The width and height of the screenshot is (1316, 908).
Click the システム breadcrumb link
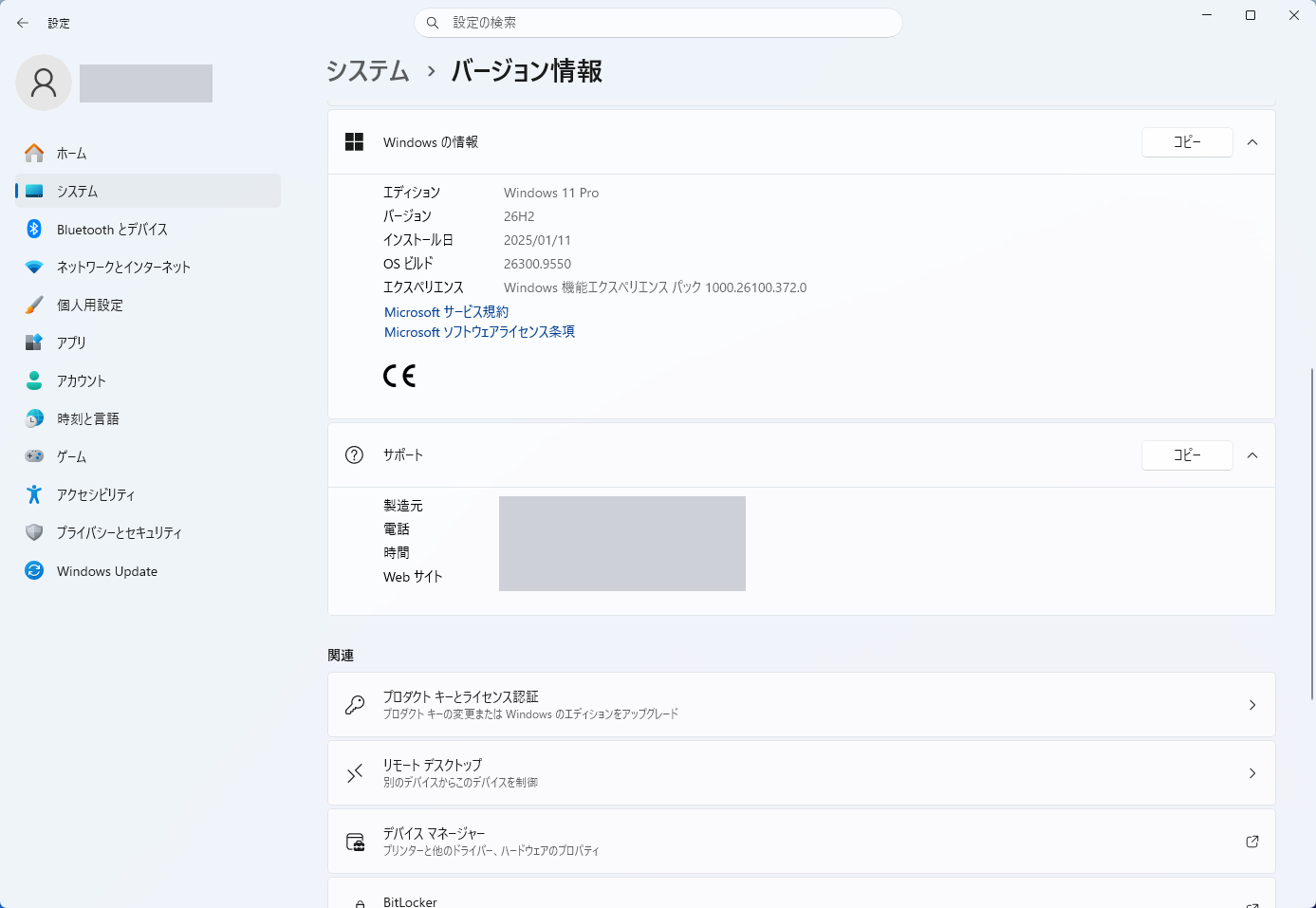368,71
